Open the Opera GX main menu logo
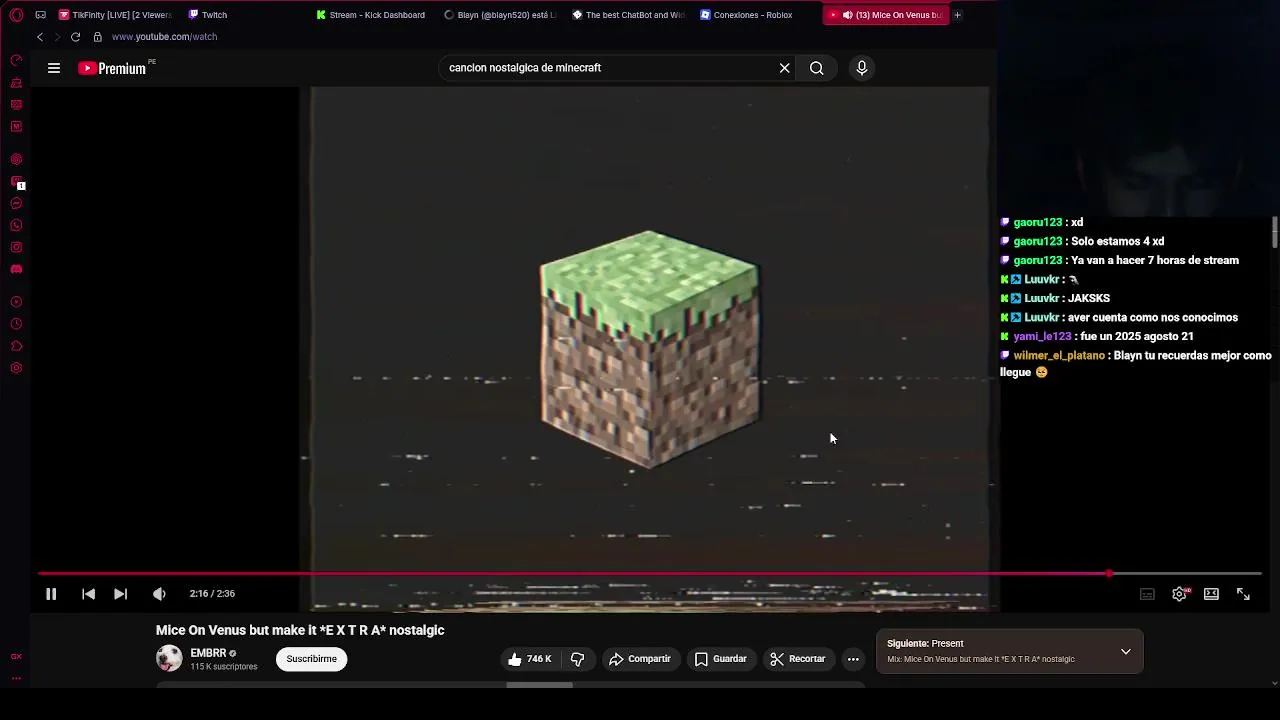The height and width of the screenshot is (720, 1280). [x=16, y=15]
